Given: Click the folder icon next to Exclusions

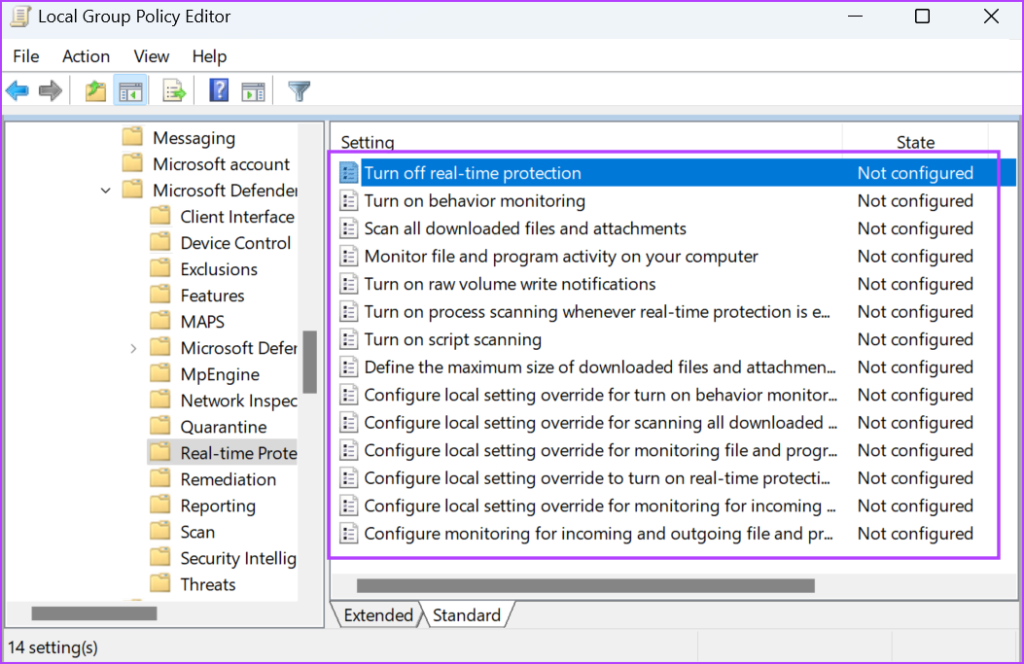Looking at the screenshot, I should [x=160, y=268].
